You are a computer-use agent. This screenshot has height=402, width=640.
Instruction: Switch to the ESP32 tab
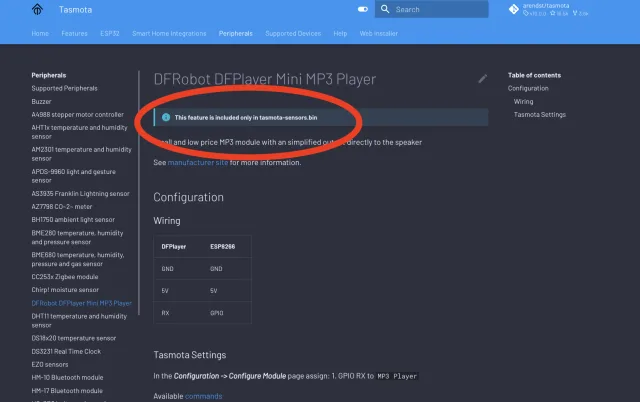click(110, 33)
